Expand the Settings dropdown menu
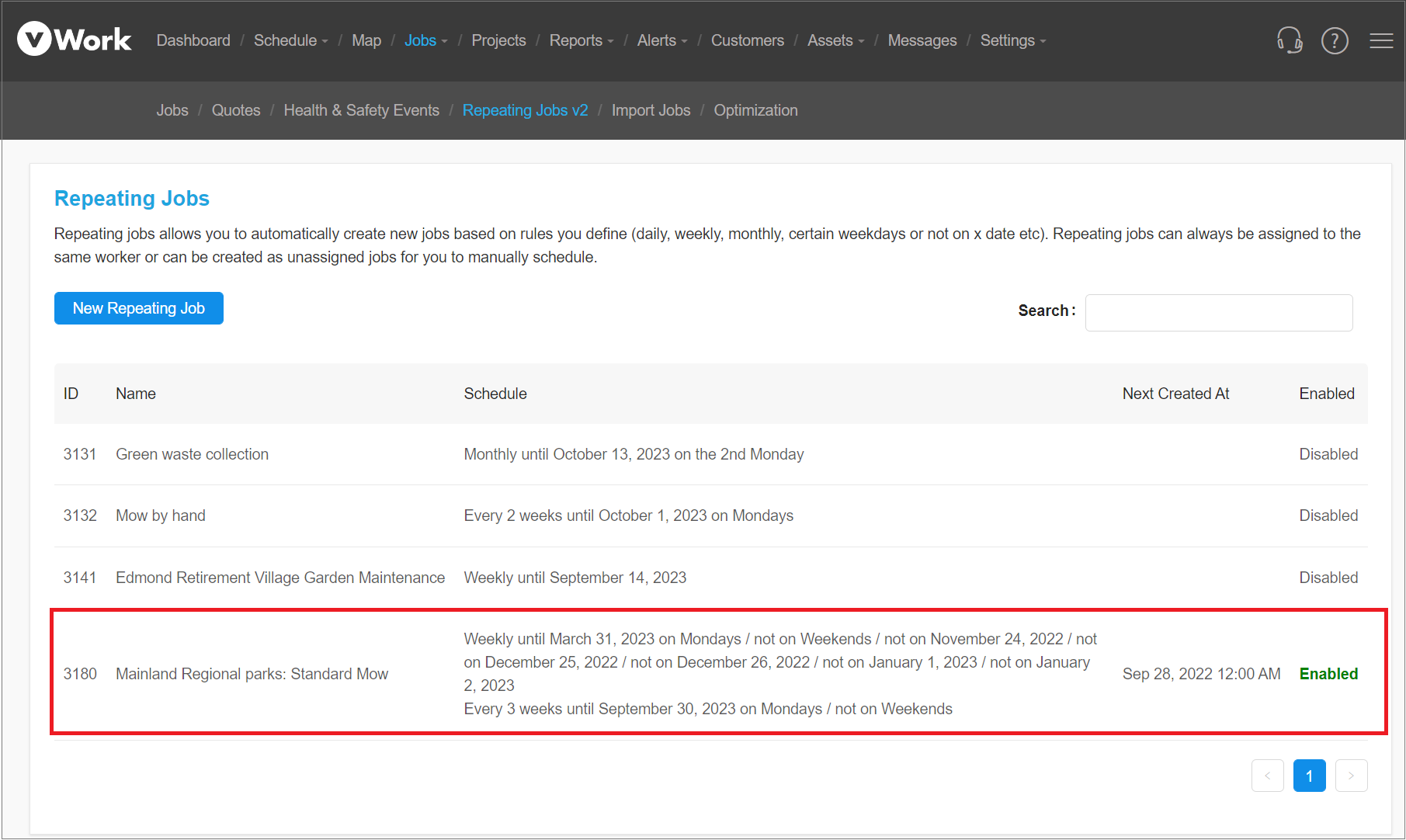This screenshot has width=1406, height=840. 1013,40
